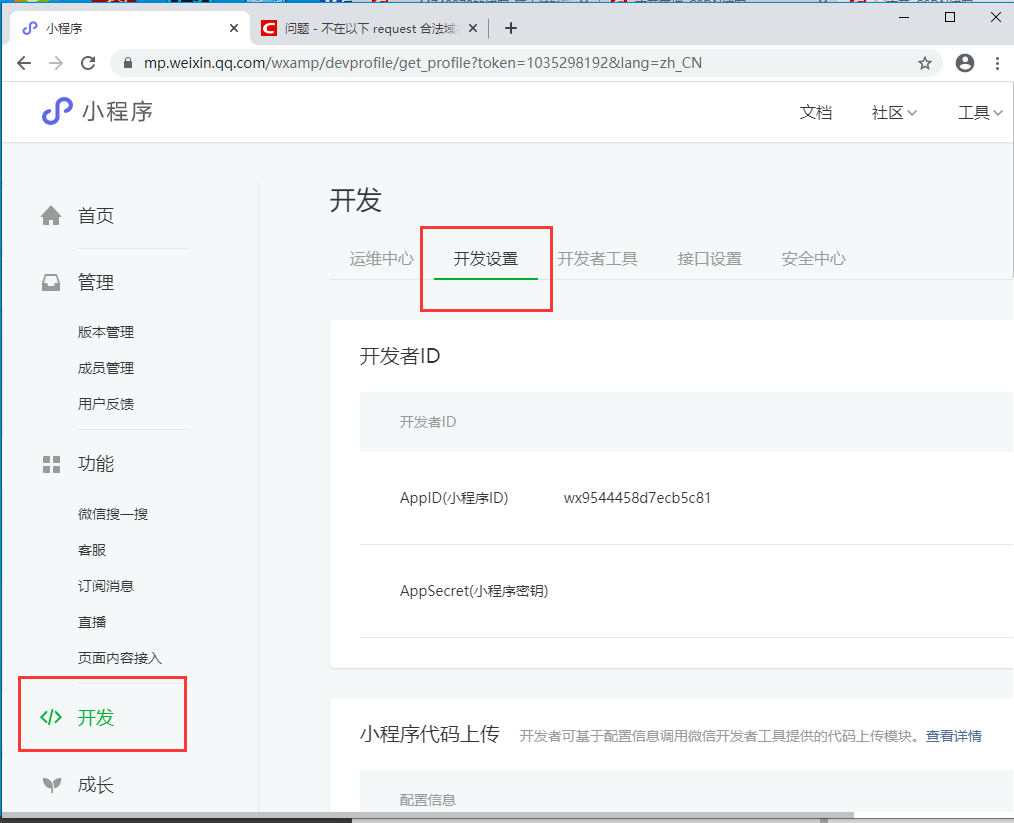This screenshot has width=1014, height=823.
Task: Go back using browser back arrow
Action: pos(24,63)
